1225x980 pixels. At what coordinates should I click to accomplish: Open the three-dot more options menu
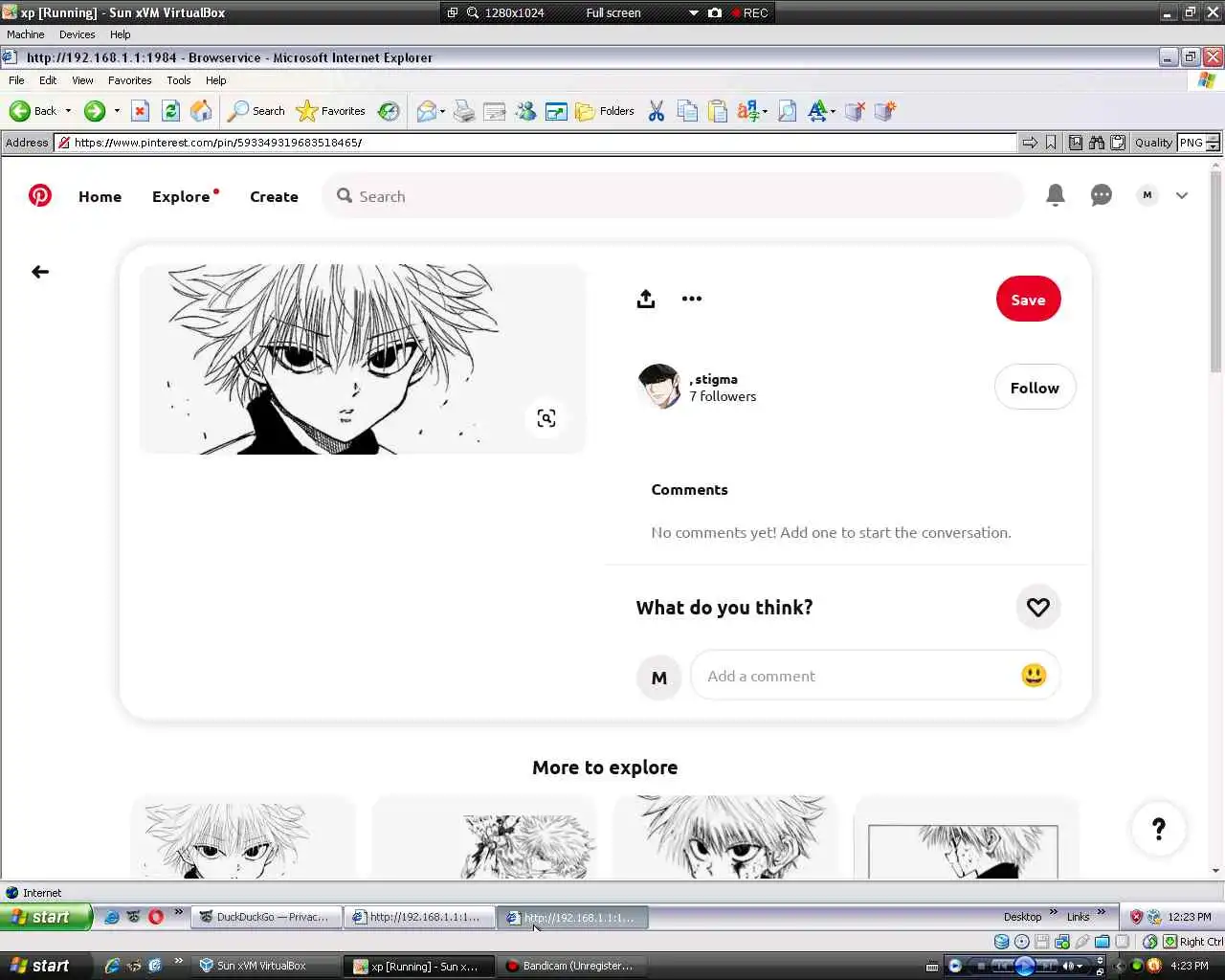(x=692, y=299)
